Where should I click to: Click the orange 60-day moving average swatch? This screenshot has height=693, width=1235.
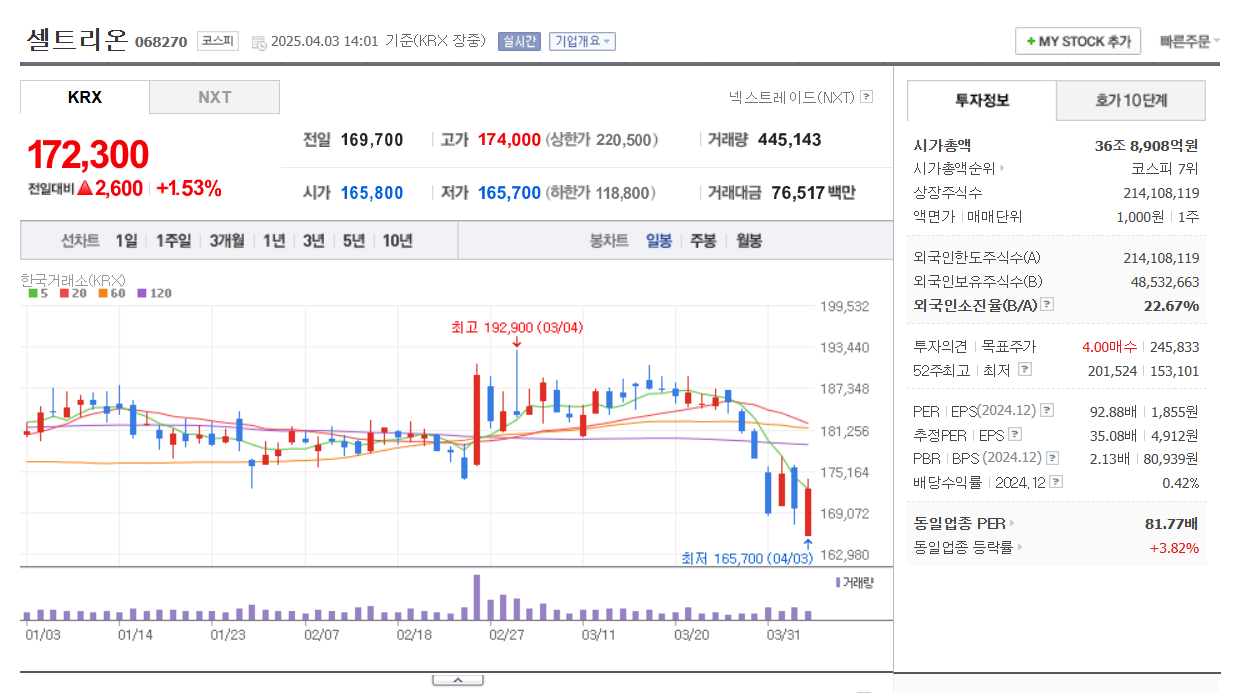point(103,293)
